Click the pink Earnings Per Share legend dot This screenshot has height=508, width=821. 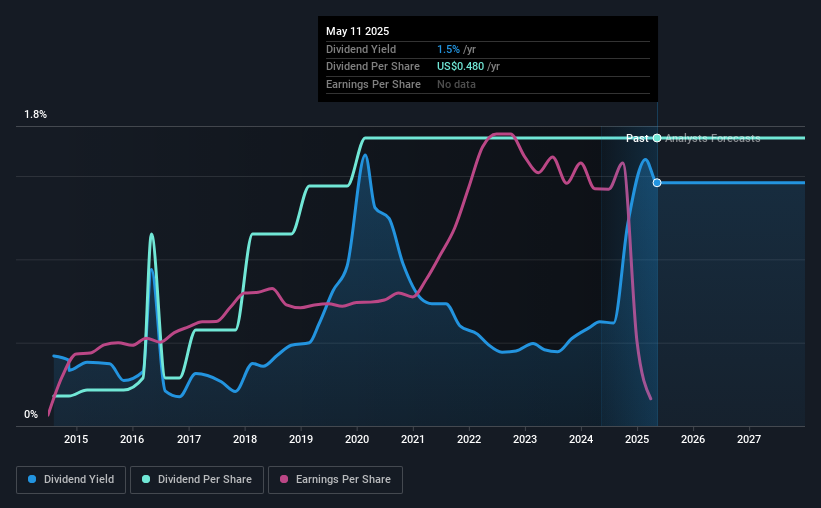tap(284, 479)
